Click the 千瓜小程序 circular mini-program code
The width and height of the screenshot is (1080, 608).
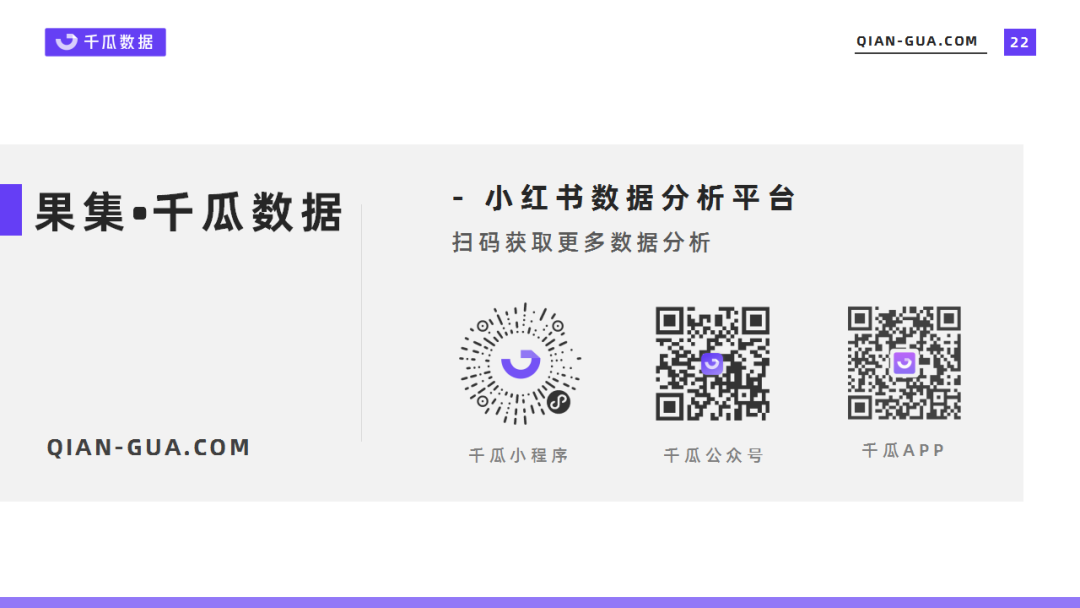point(520,363)
